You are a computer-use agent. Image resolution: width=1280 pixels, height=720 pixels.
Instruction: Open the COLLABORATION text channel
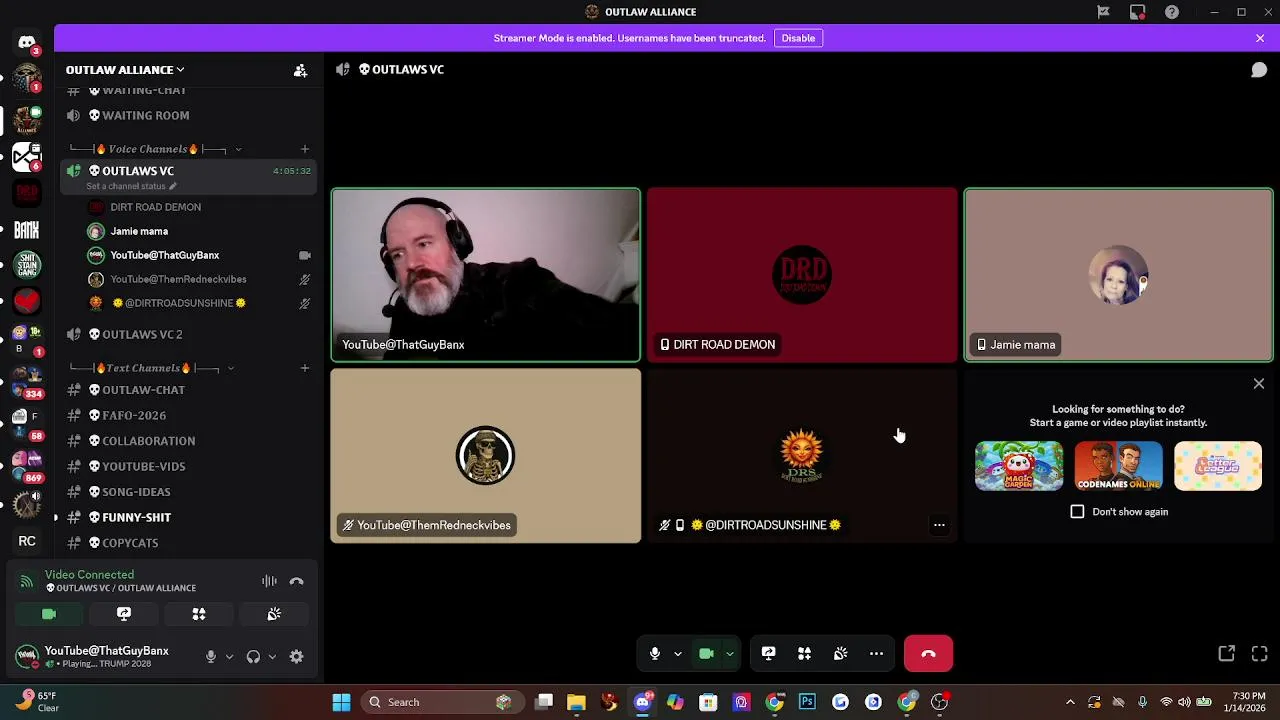tap(189, 441)
